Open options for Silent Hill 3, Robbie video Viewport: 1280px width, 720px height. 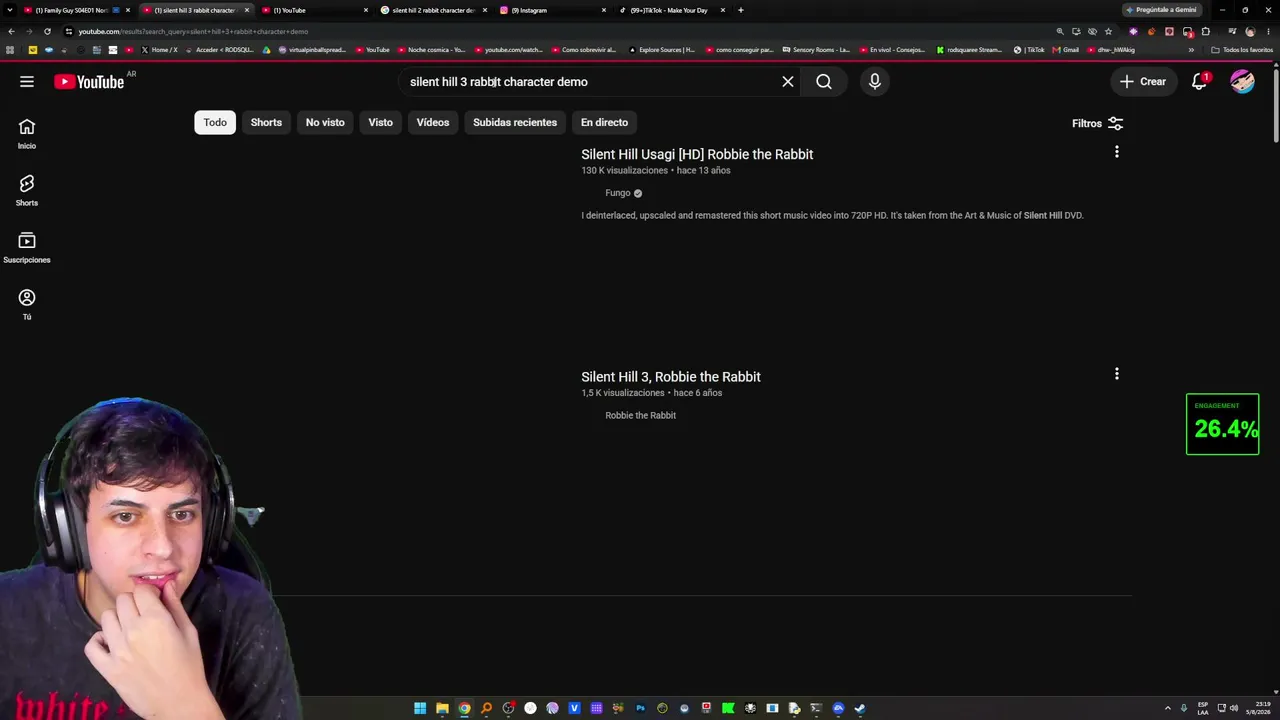point(1117,374)
